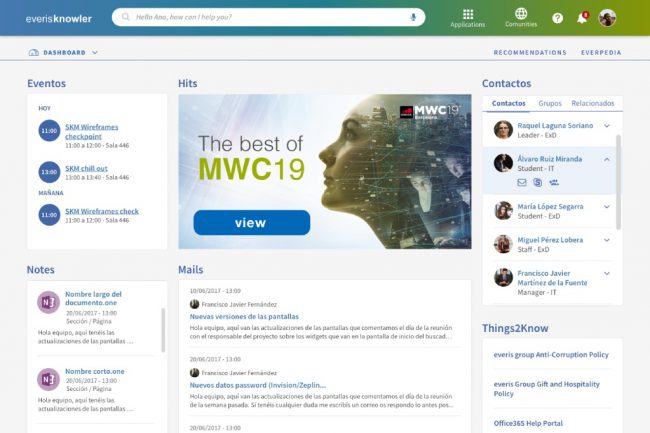Image resolution: width=650 pixels, height=433 pixels.
Task: Click the view button on MWC19 banner
Action: coord(252,223)
